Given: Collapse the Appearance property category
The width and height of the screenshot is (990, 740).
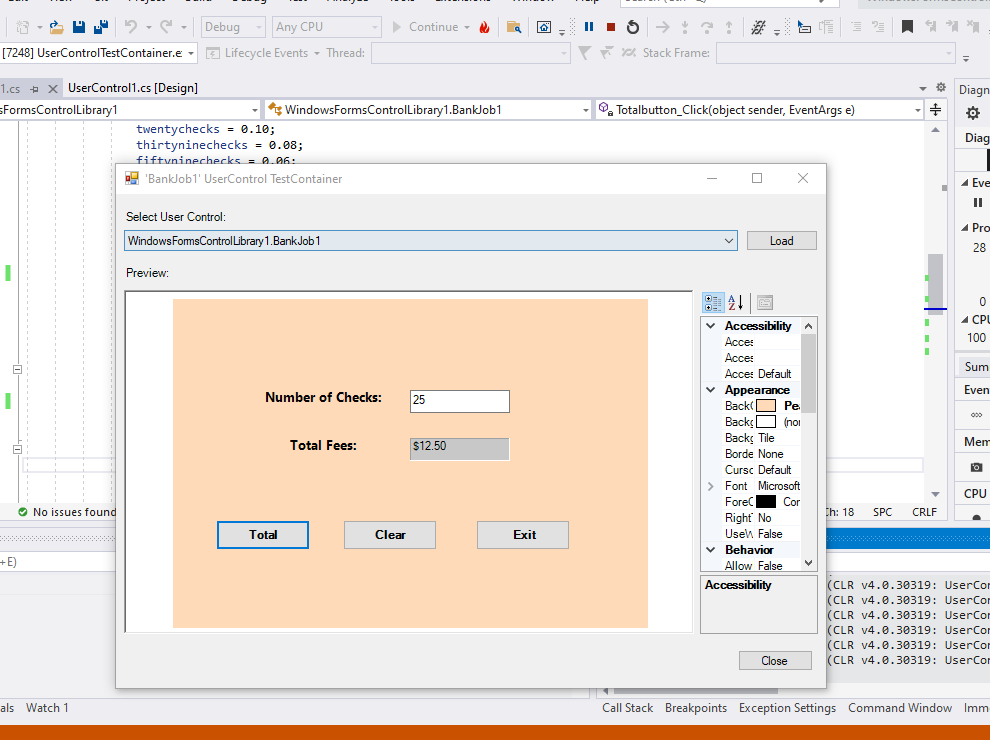Looking at the screenshot, I should [x=710, y=390].
